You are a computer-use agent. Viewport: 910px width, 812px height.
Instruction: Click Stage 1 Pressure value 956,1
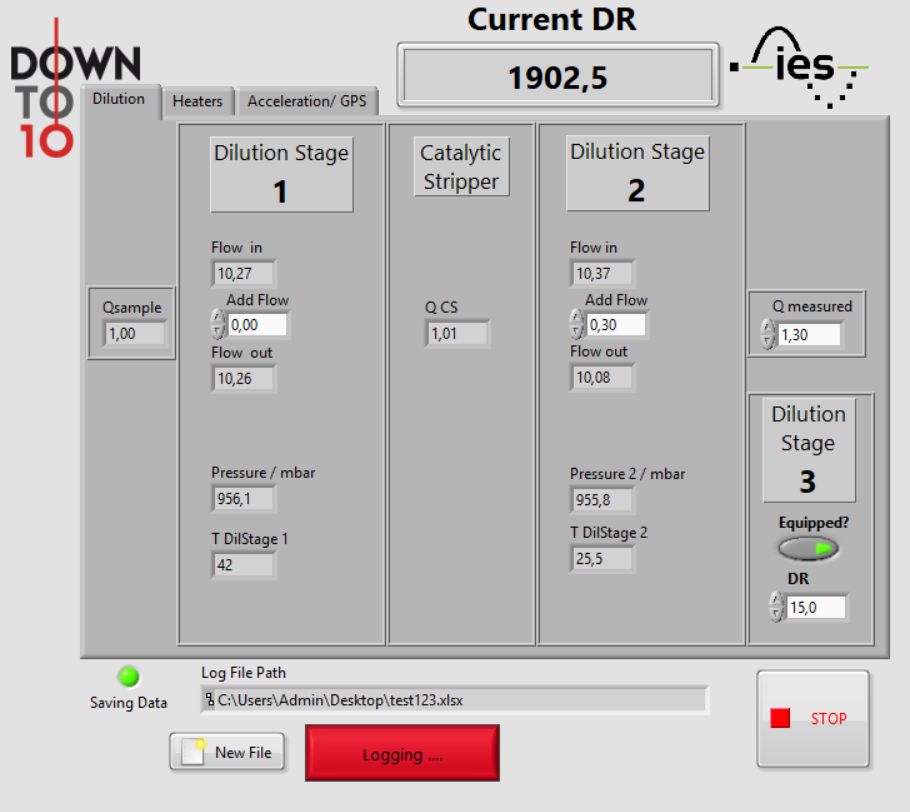(x=243, y=499)
